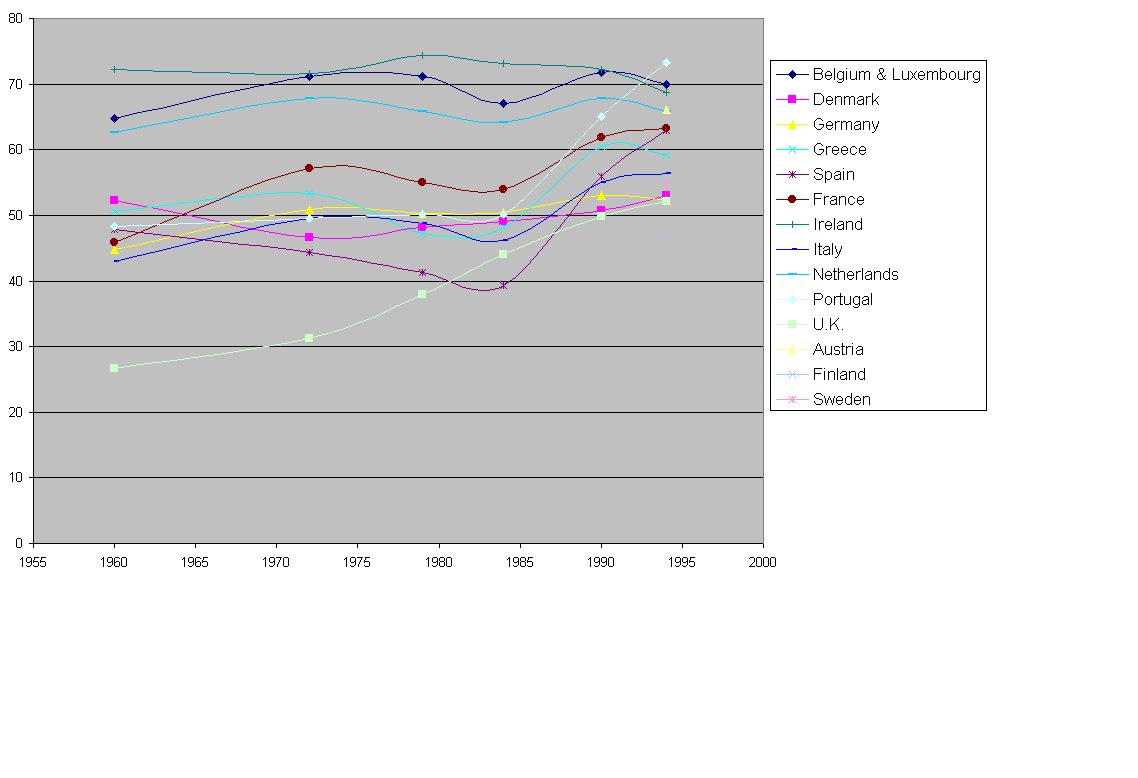Click the blue line key beside Italy

tap(793, 249)
